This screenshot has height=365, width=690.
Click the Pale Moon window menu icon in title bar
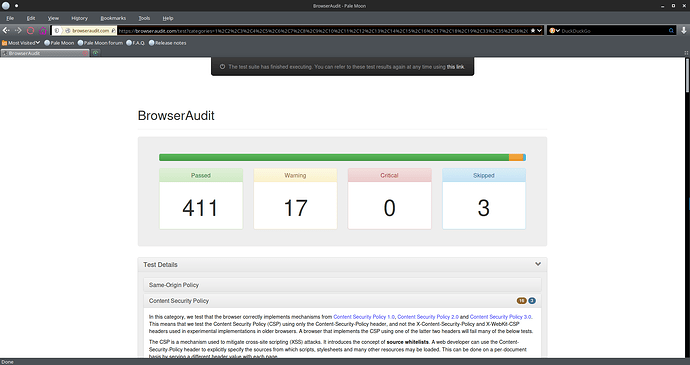6,6
